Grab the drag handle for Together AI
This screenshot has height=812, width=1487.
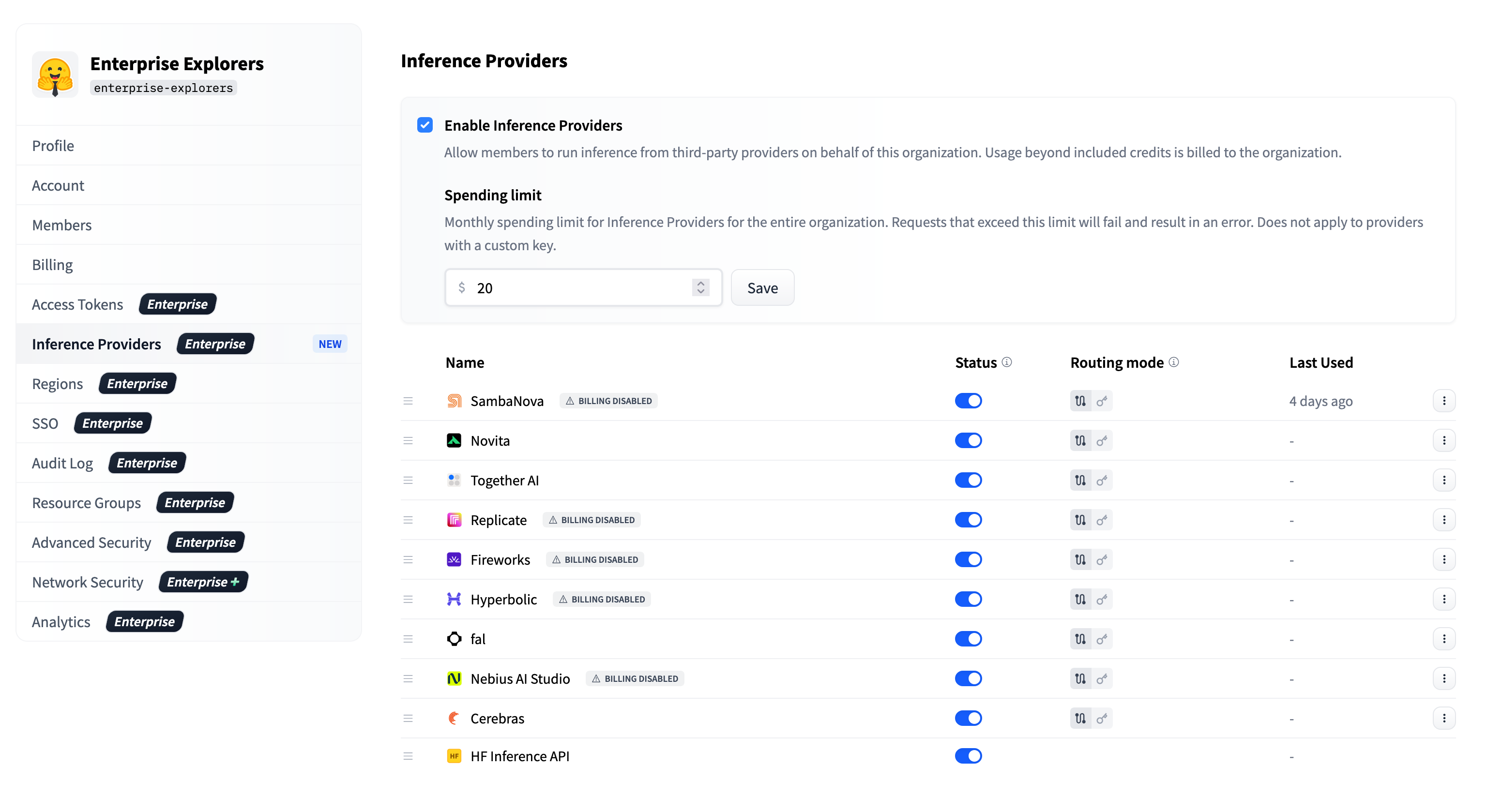pos(408,480)
